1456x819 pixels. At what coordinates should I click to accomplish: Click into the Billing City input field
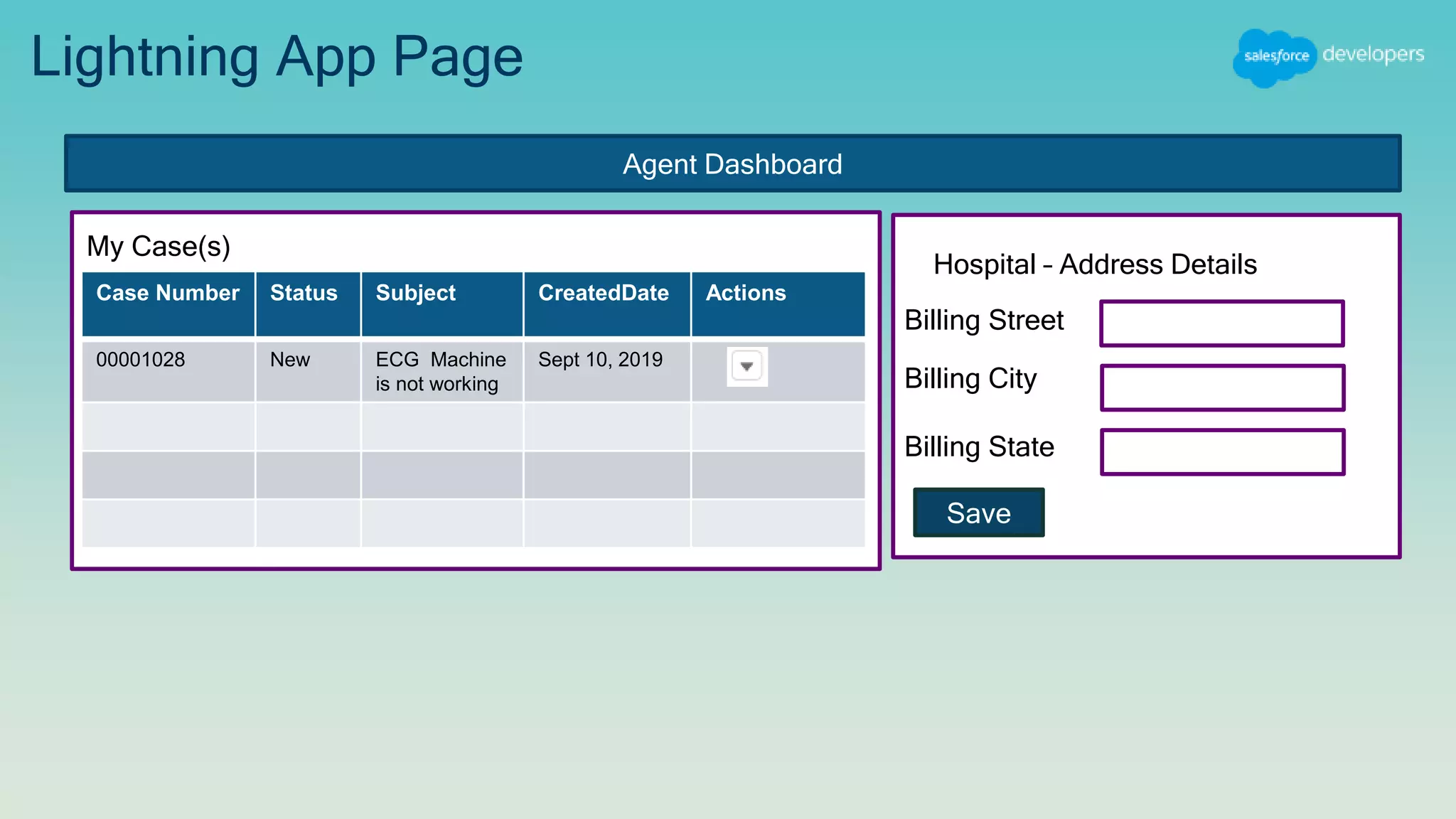click(1222, 387)
